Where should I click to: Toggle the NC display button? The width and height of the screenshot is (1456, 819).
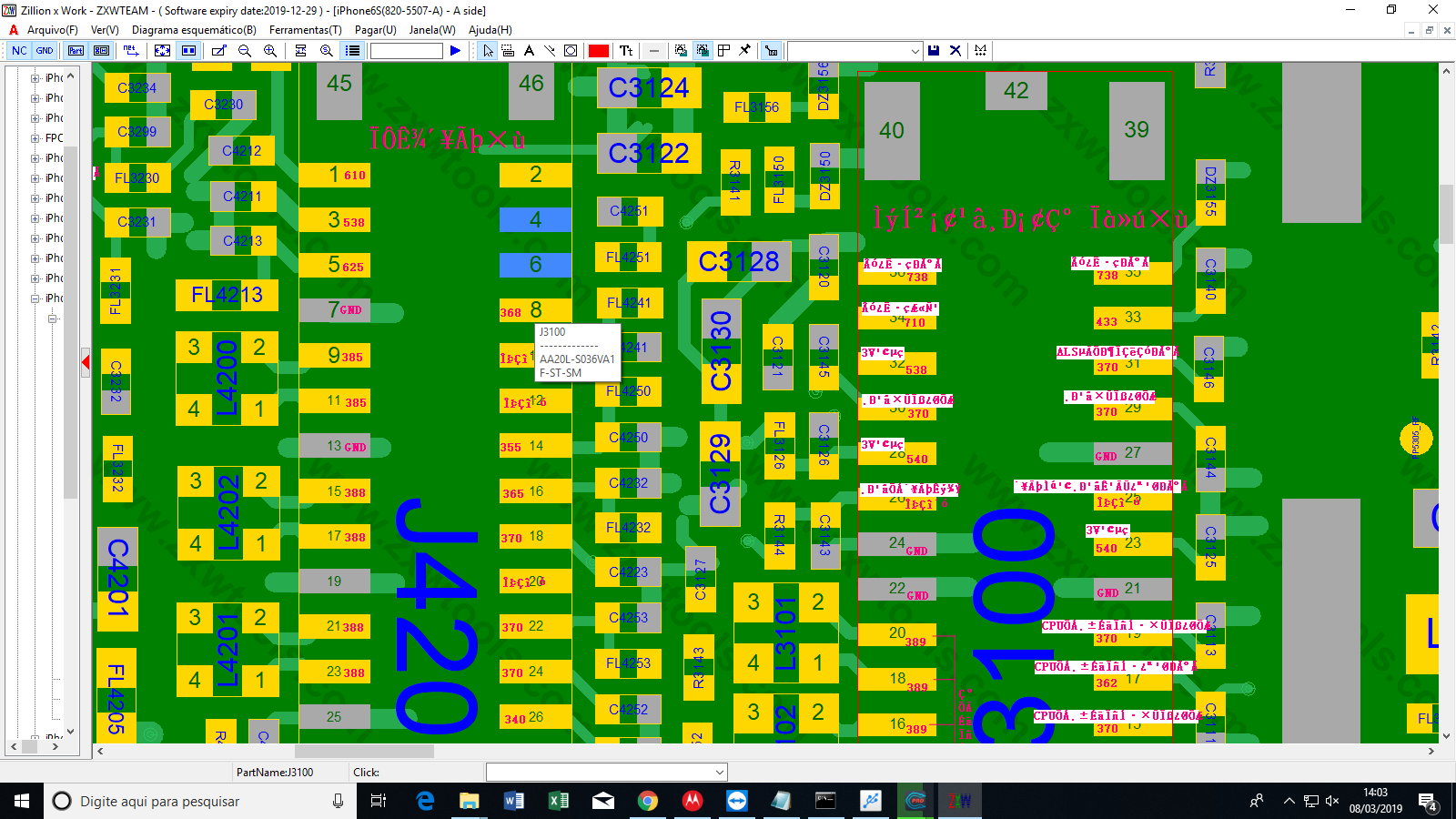pos(19,51)
